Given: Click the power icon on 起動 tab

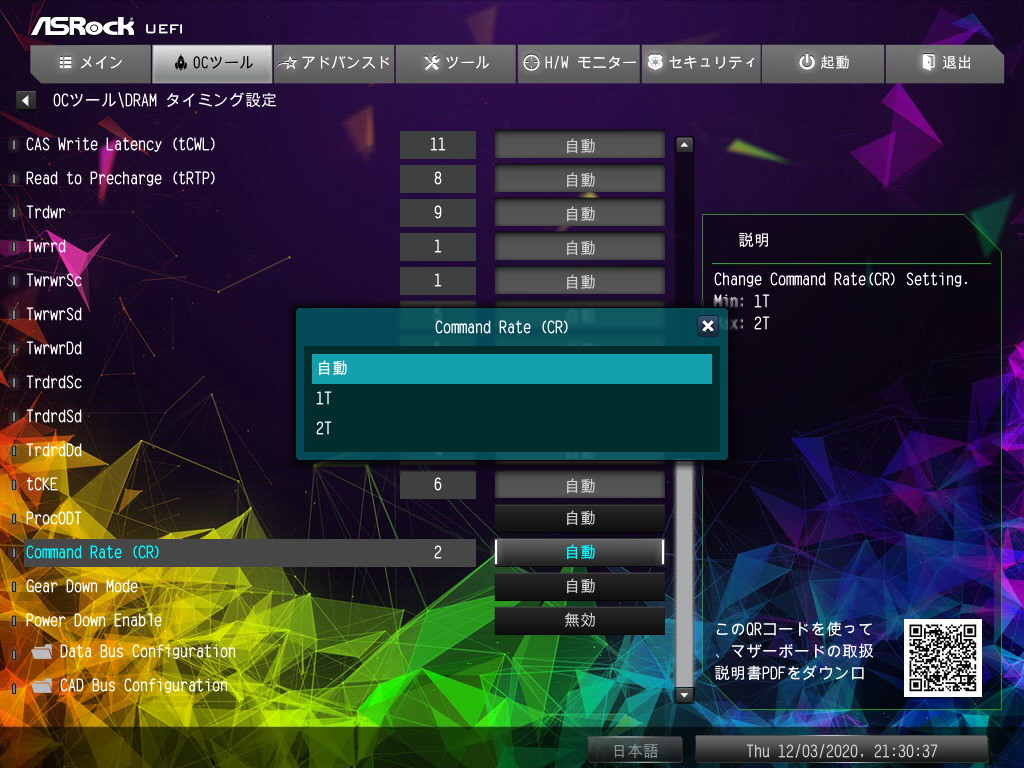Looking at the screenshot, I should [807, 62].
